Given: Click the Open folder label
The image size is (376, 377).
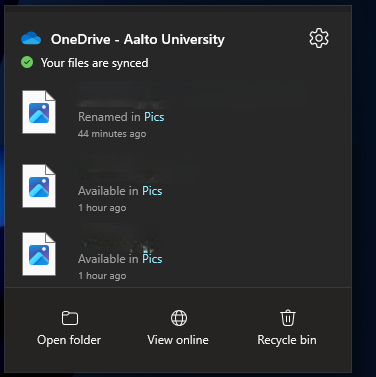Looking at the screenshot, I should tap(69, 340).
